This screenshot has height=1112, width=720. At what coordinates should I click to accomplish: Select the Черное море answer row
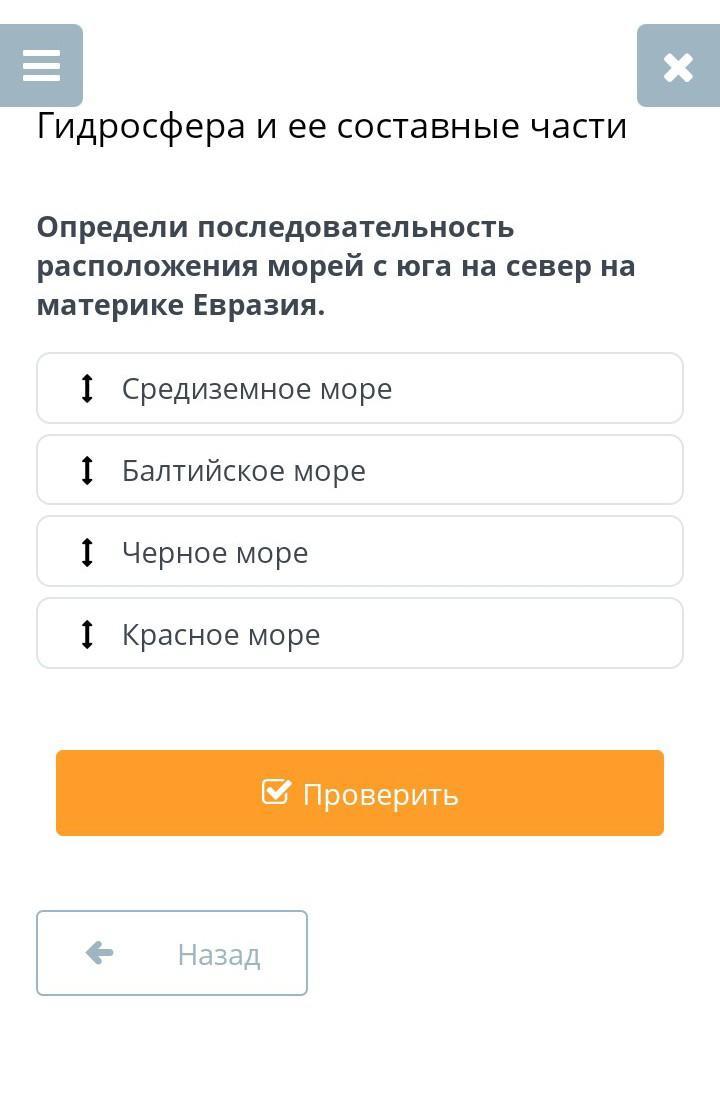[360, 552]
